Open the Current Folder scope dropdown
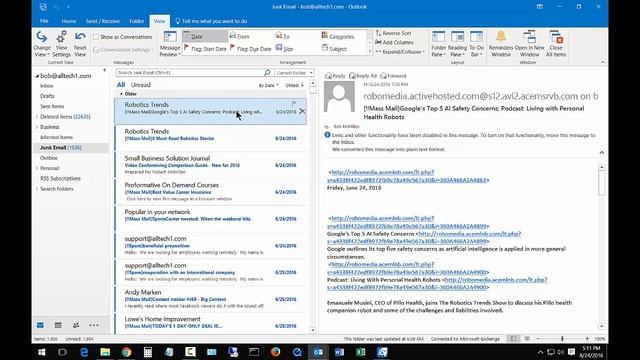 294,73
